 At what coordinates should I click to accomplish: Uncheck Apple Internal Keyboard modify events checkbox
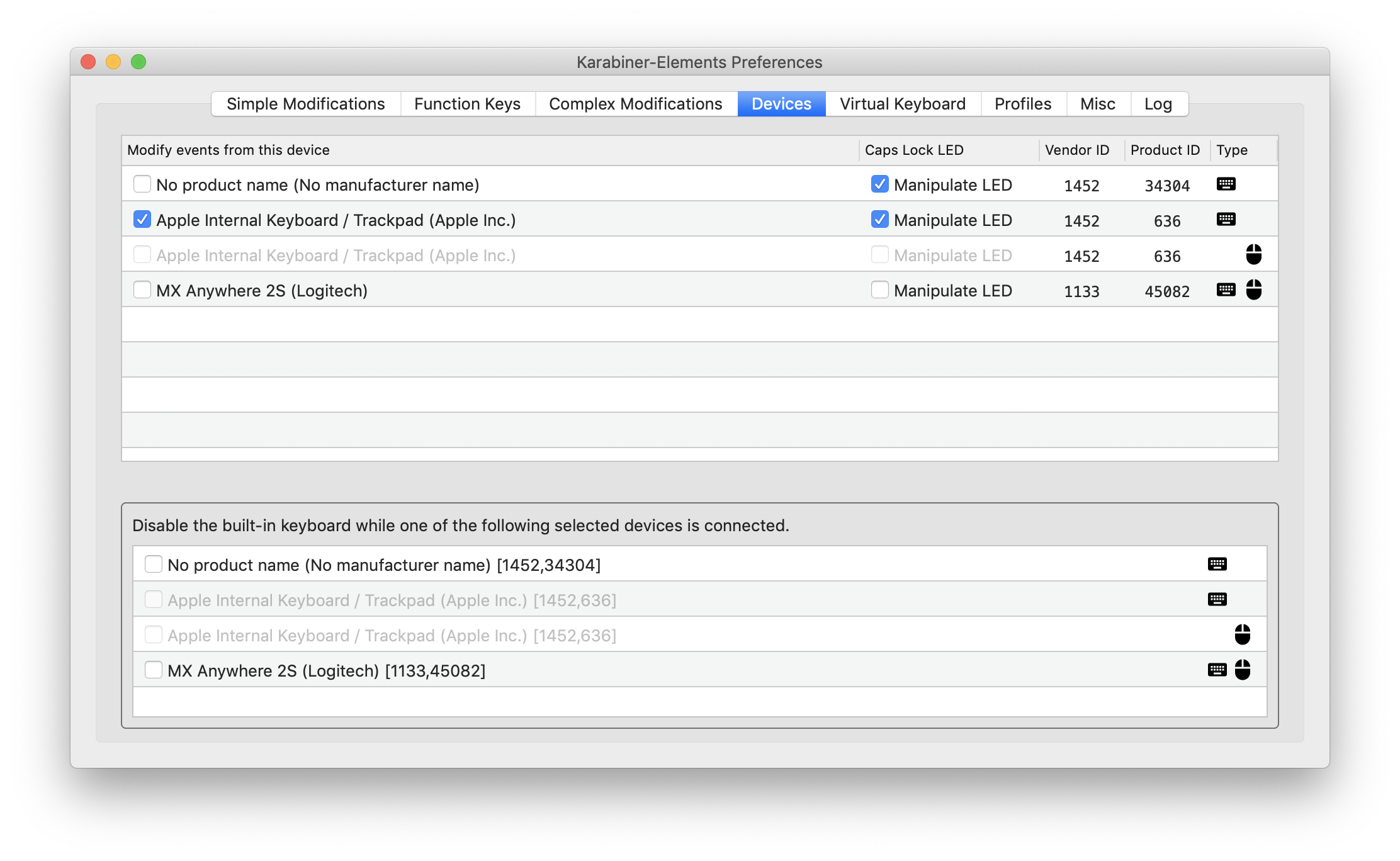[x=142, y=220]
